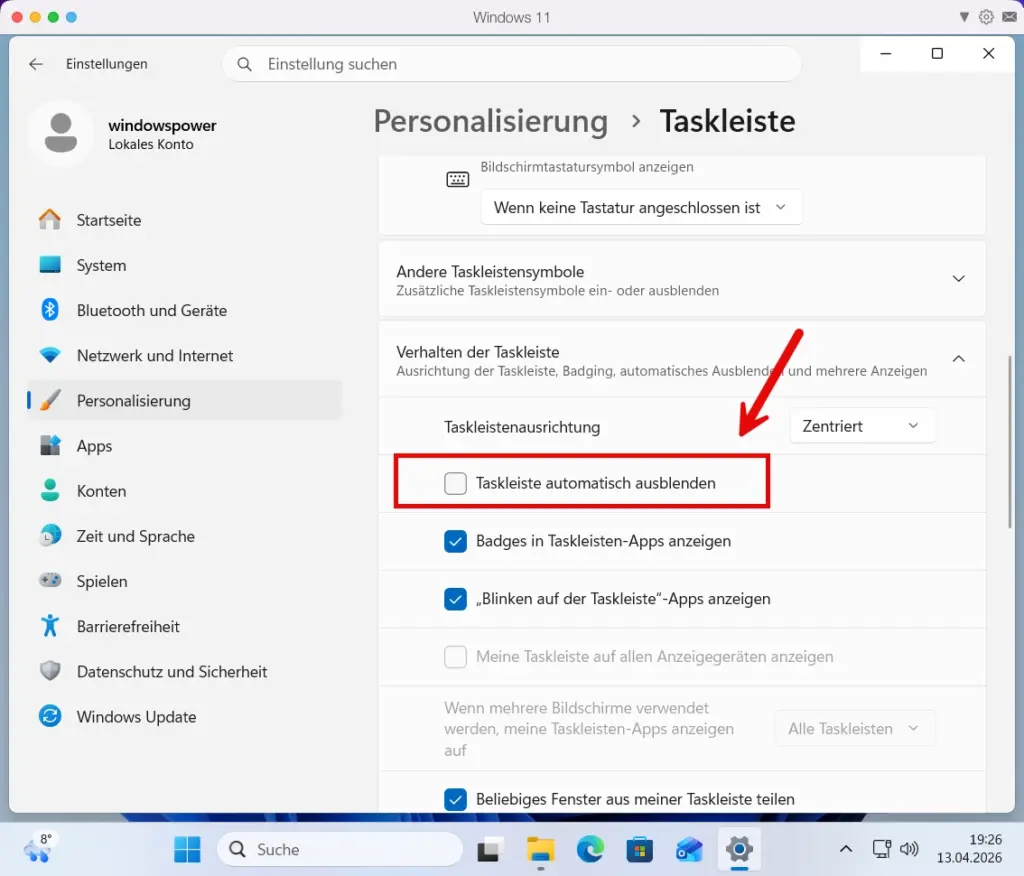Open Microsoft Store from taskbar
Image resolution: width=1024 pixels, height=876 pixels.
(x=640, y=849)
